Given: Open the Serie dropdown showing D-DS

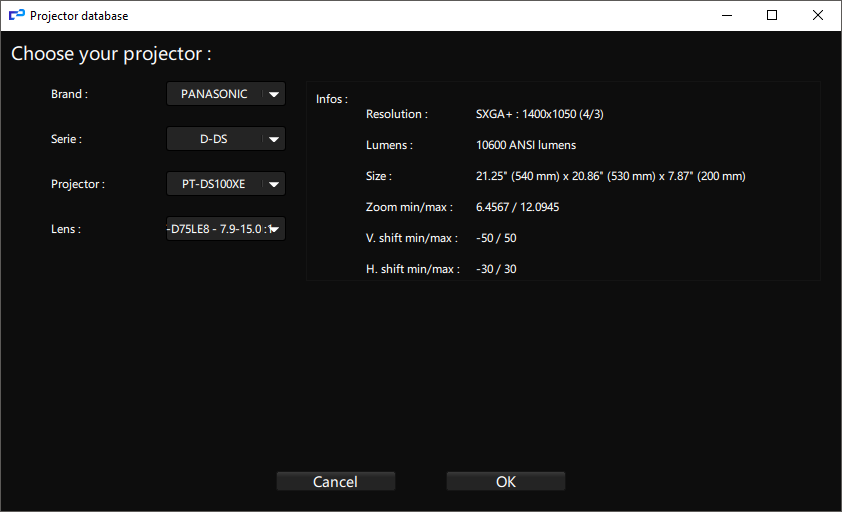Looking at the screenshot, I should 226,139.
